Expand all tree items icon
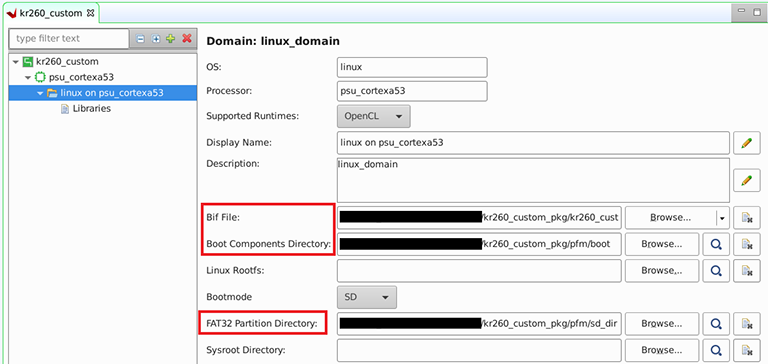 click(x=156, y=39)
